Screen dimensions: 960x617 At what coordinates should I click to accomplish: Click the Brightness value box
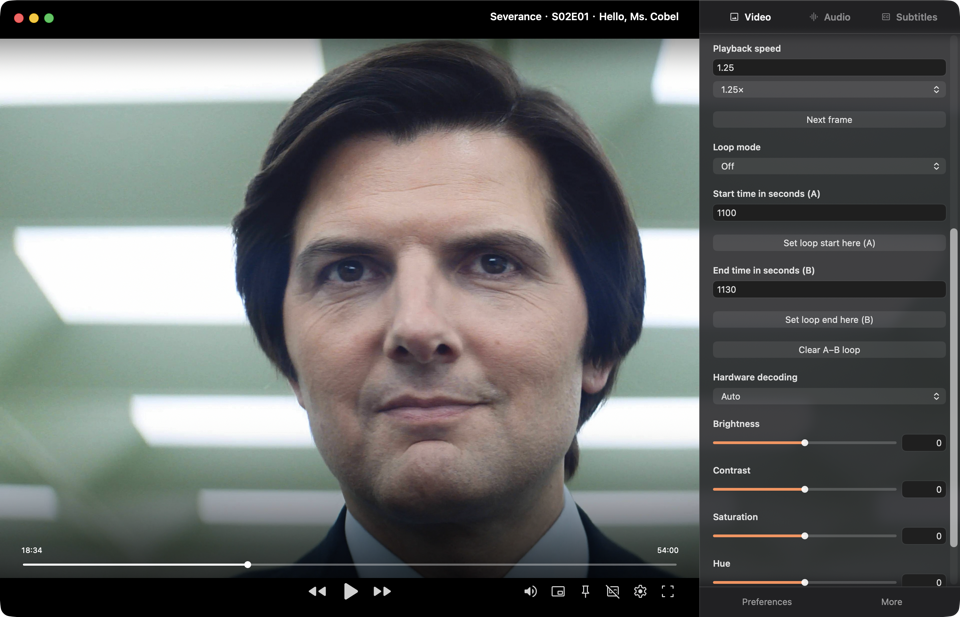click(924, 443)
